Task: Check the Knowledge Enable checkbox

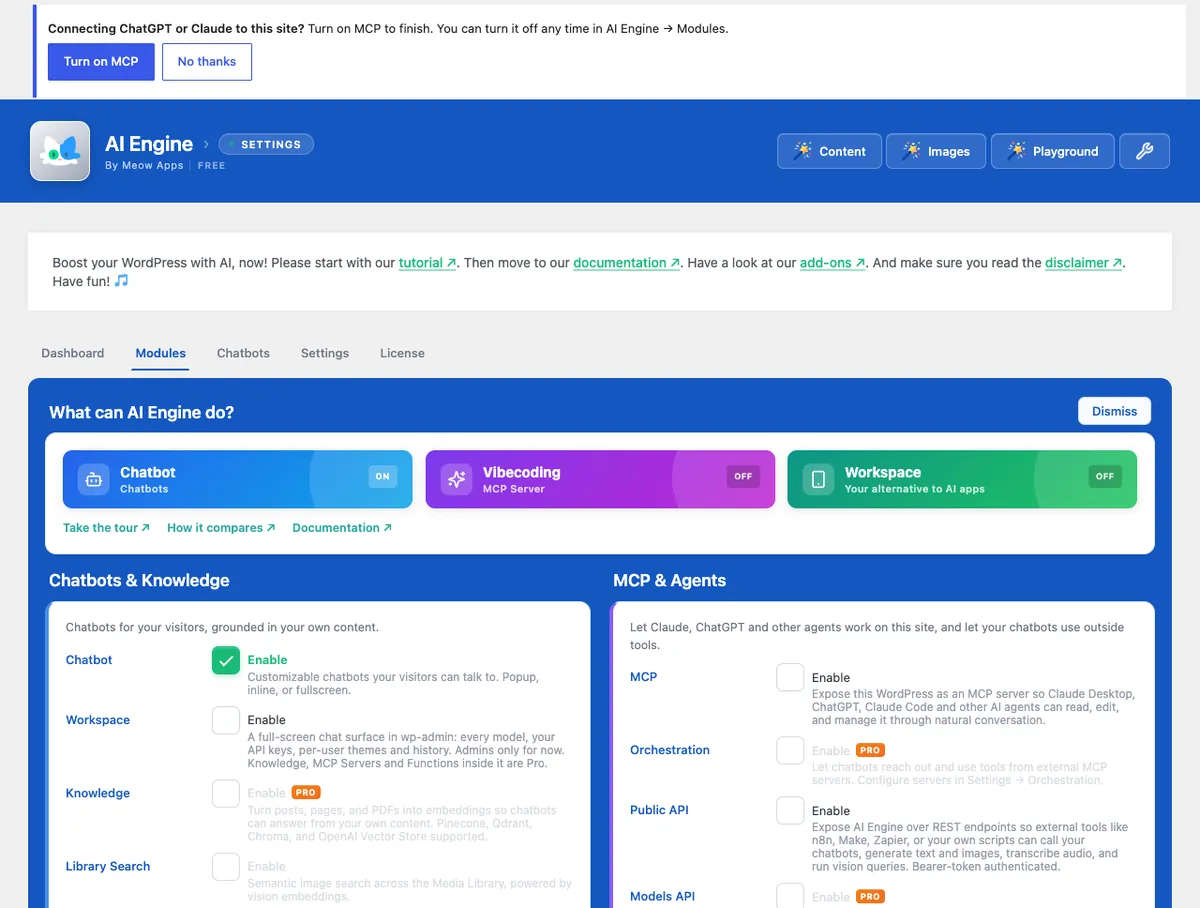Action: pos(226,793)
